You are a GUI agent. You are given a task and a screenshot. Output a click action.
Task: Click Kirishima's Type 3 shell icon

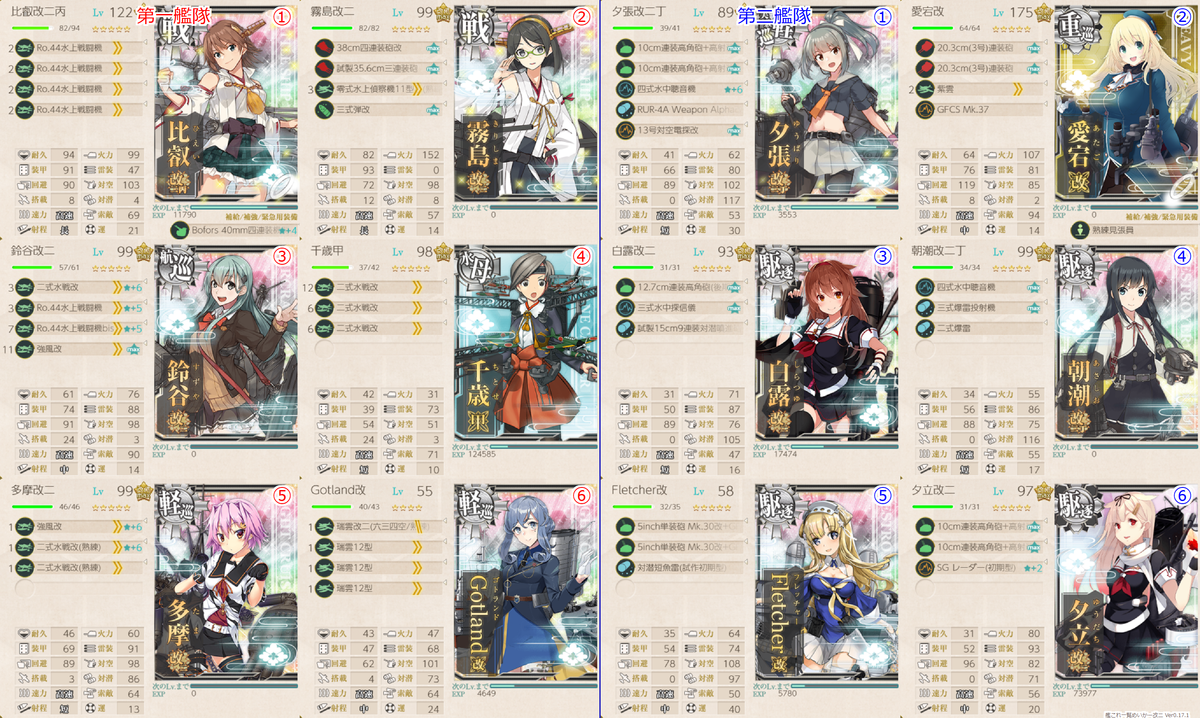[323, 108]
